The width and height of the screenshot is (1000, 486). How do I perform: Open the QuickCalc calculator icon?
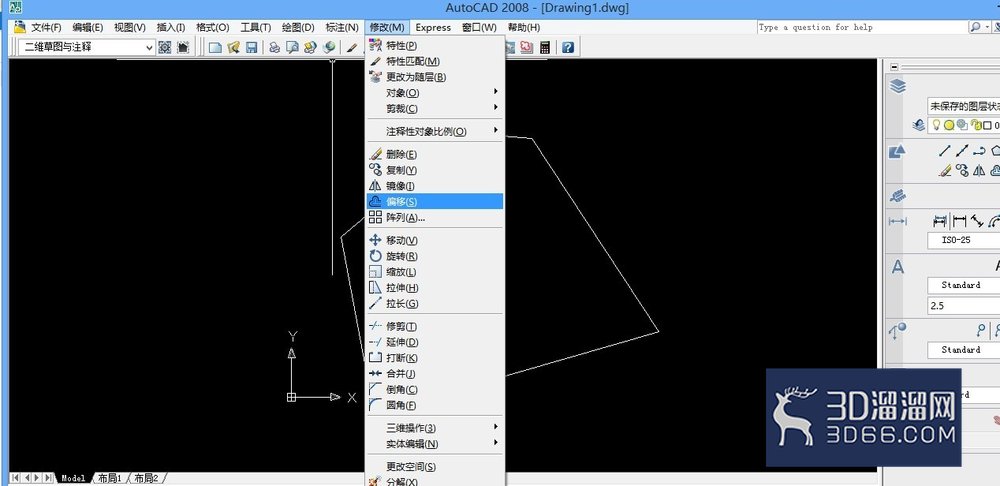click(545, 47)
